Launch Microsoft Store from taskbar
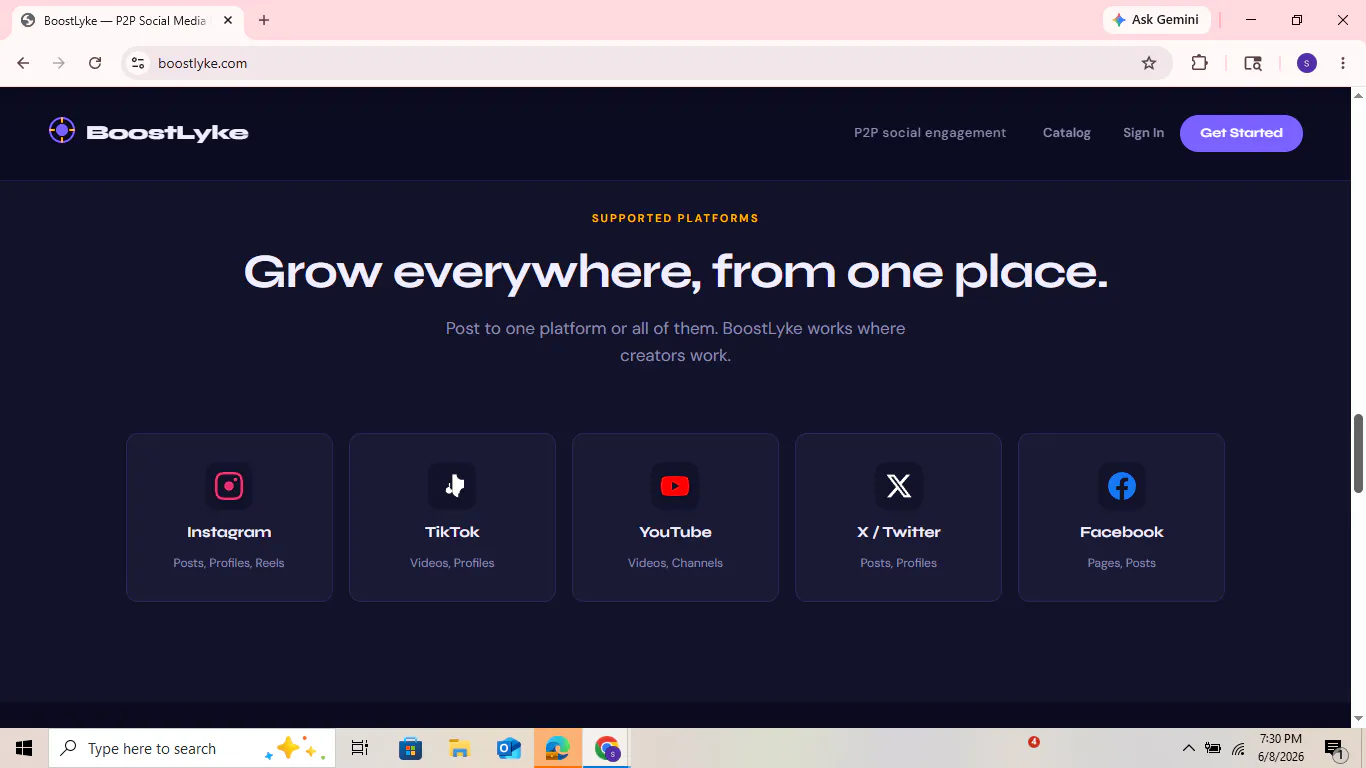The height and width of the screenshot is (768, 1366). point(410,748)
